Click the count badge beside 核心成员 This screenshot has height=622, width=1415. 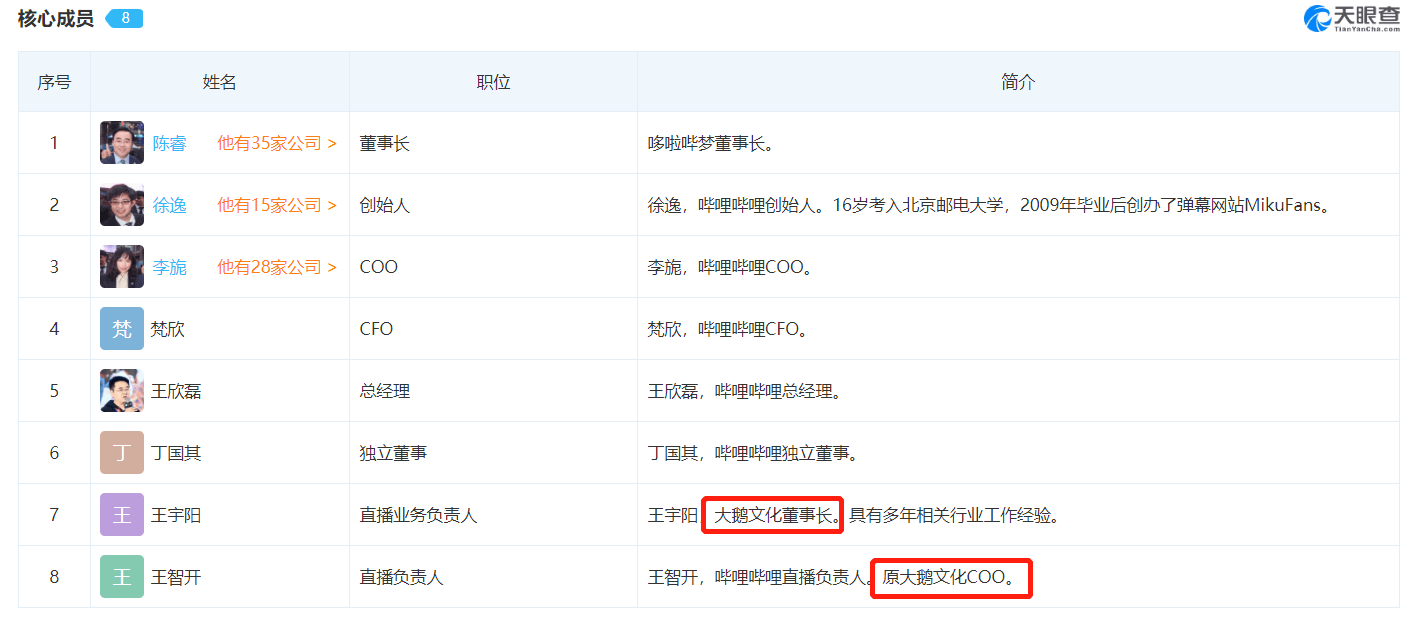pos(124,18)
